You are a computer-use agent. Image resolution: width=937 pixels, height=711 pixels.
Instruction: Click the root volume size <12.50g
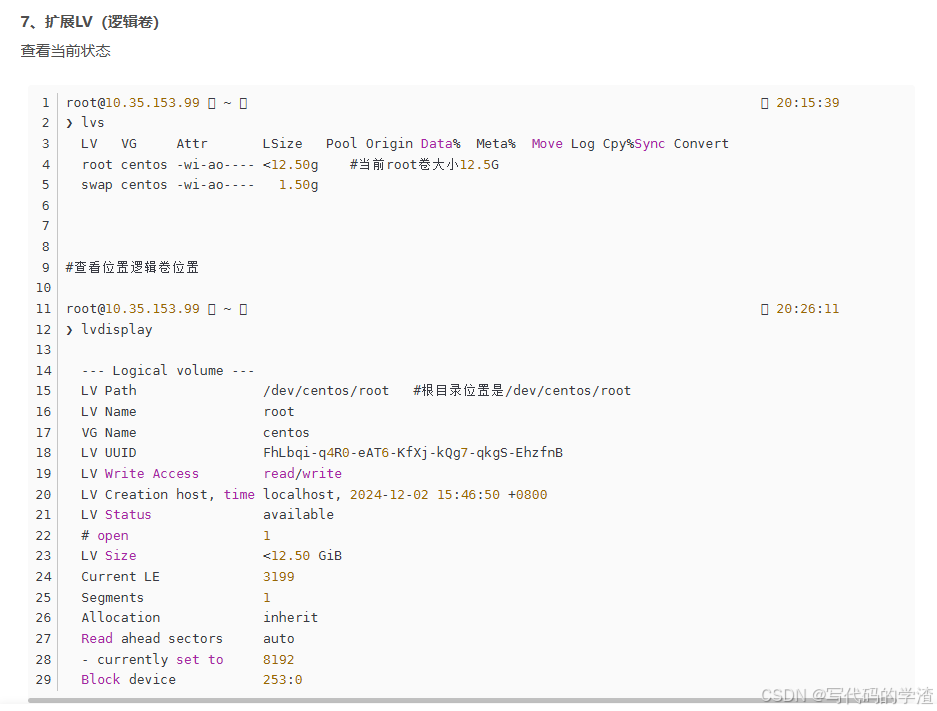pos(290,164)
